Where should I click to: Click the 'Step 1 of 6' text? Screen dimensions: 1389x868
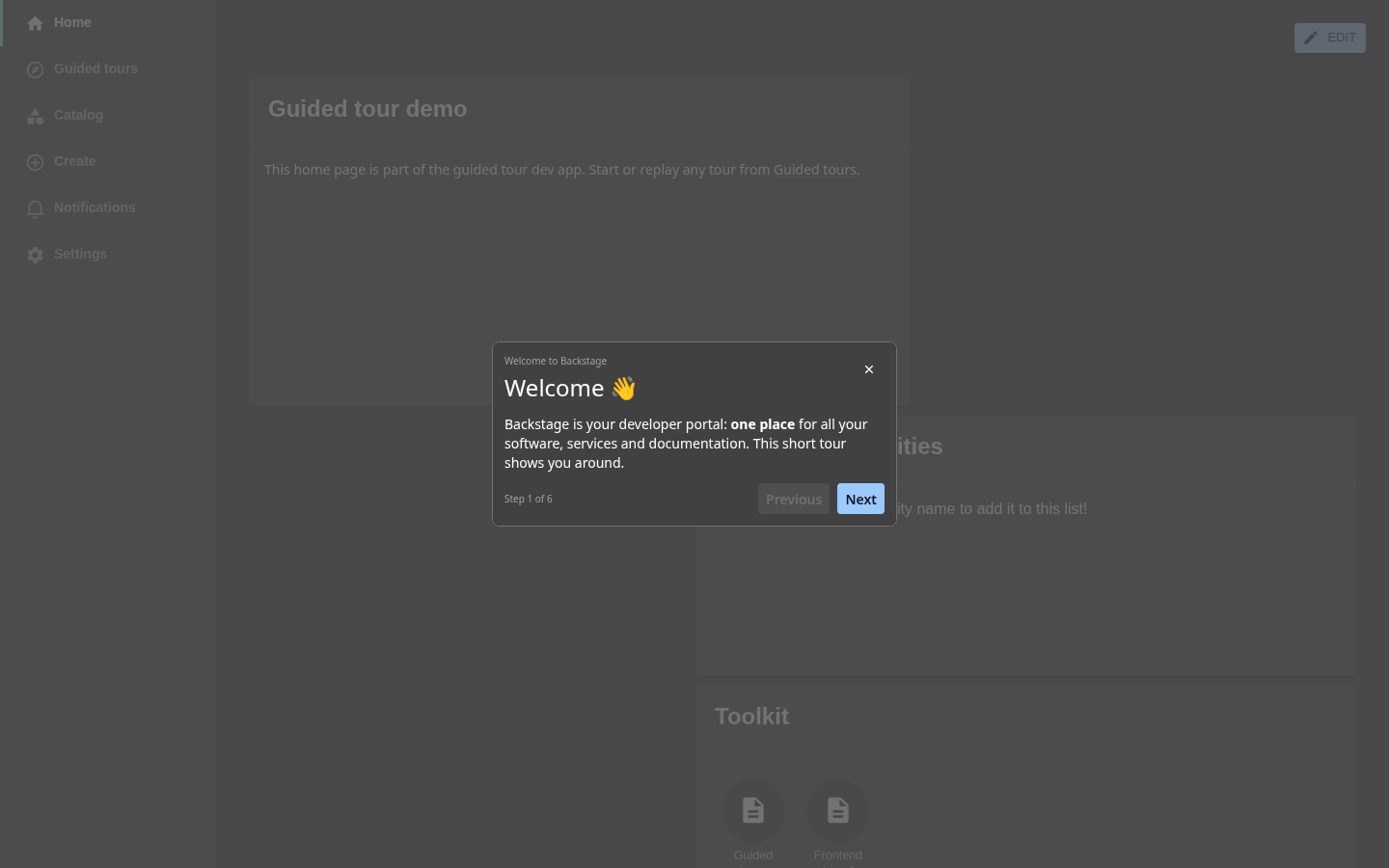click(529, 499)
